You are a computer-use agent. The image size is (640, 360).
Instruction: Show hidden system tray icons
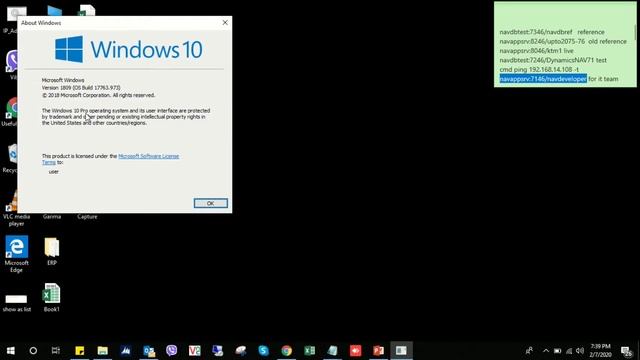pos(546,351)
